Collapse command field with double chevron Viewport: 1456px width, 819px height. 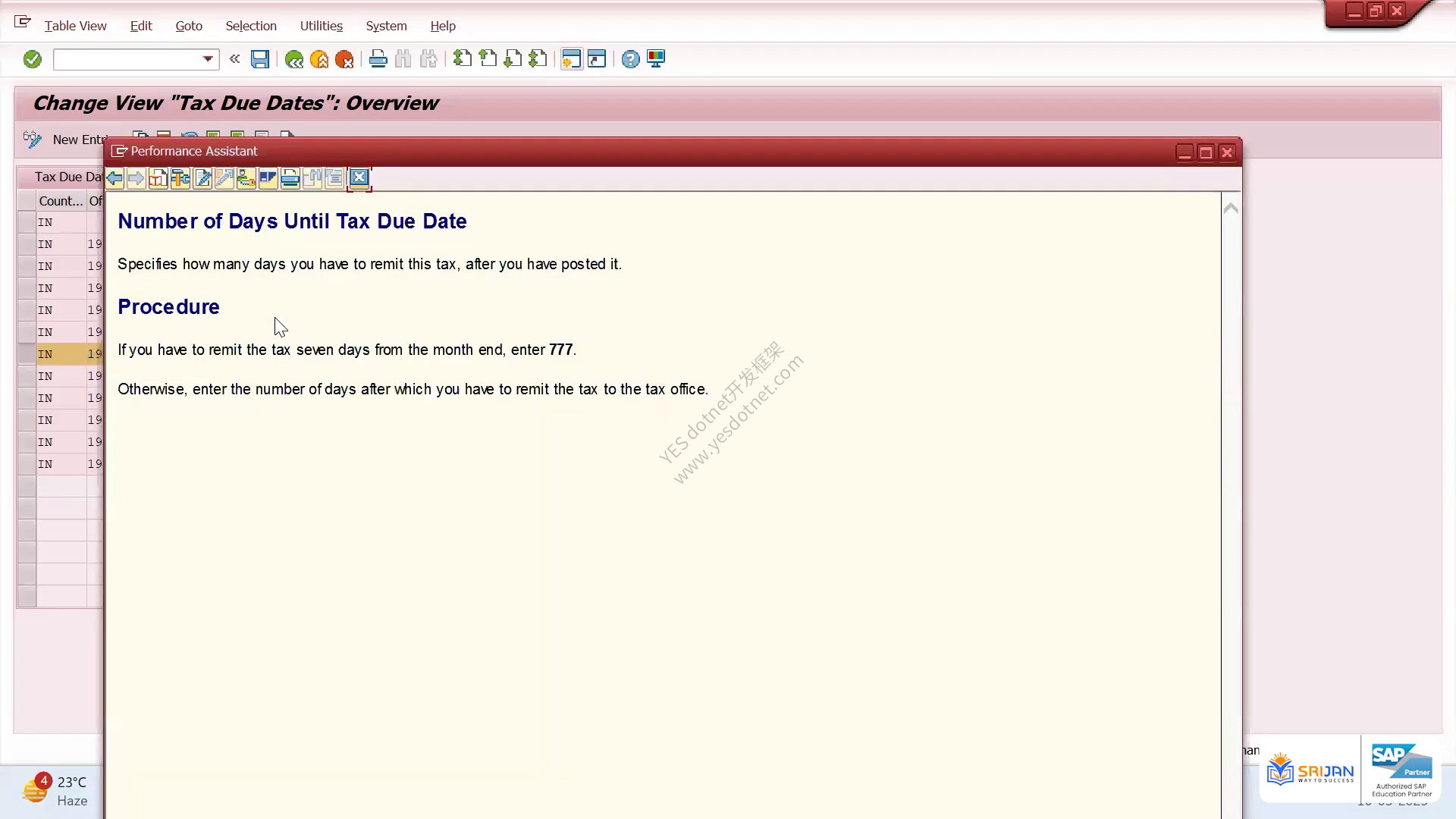(234, 59)
